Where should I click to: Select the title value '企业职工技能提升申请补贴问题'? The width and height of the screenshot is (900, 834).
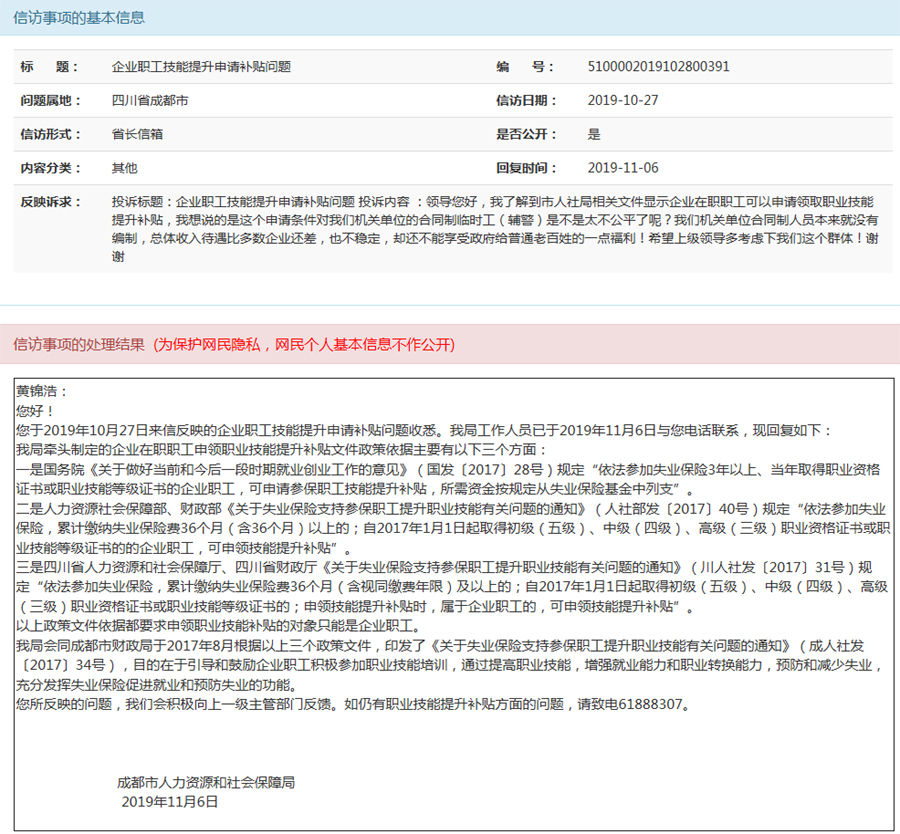coord(201,67)
